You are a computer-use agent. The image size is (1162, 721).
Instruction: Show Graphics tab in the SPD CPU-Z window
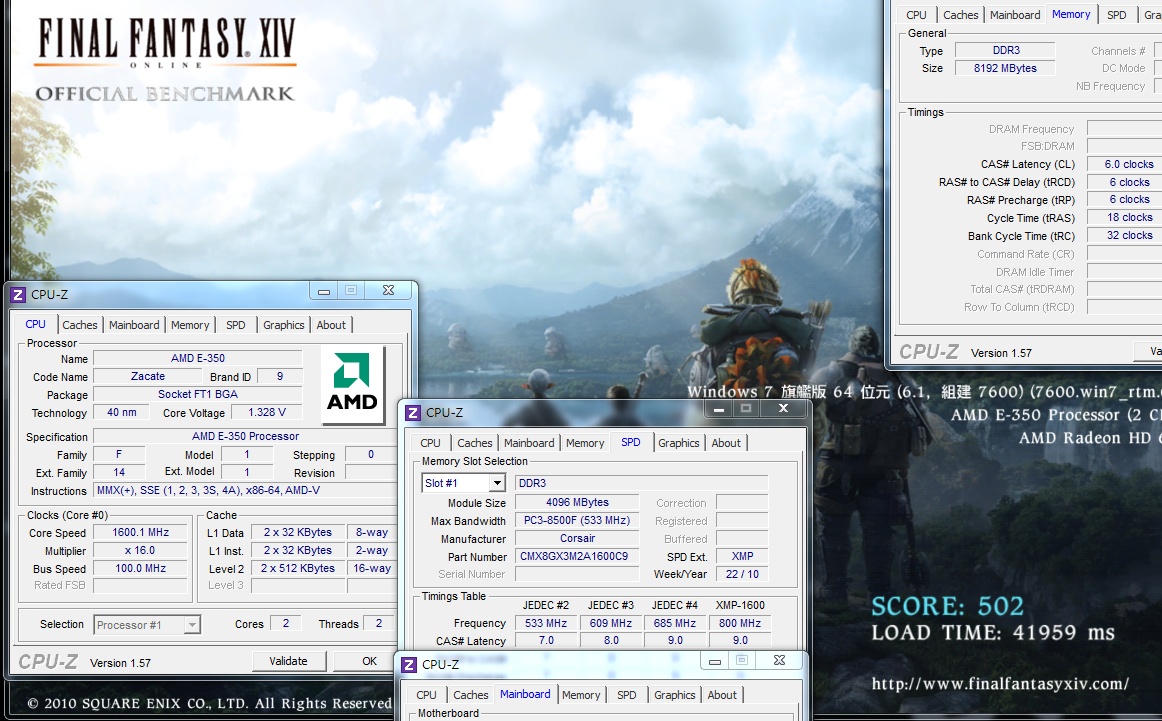click(679, 442)
